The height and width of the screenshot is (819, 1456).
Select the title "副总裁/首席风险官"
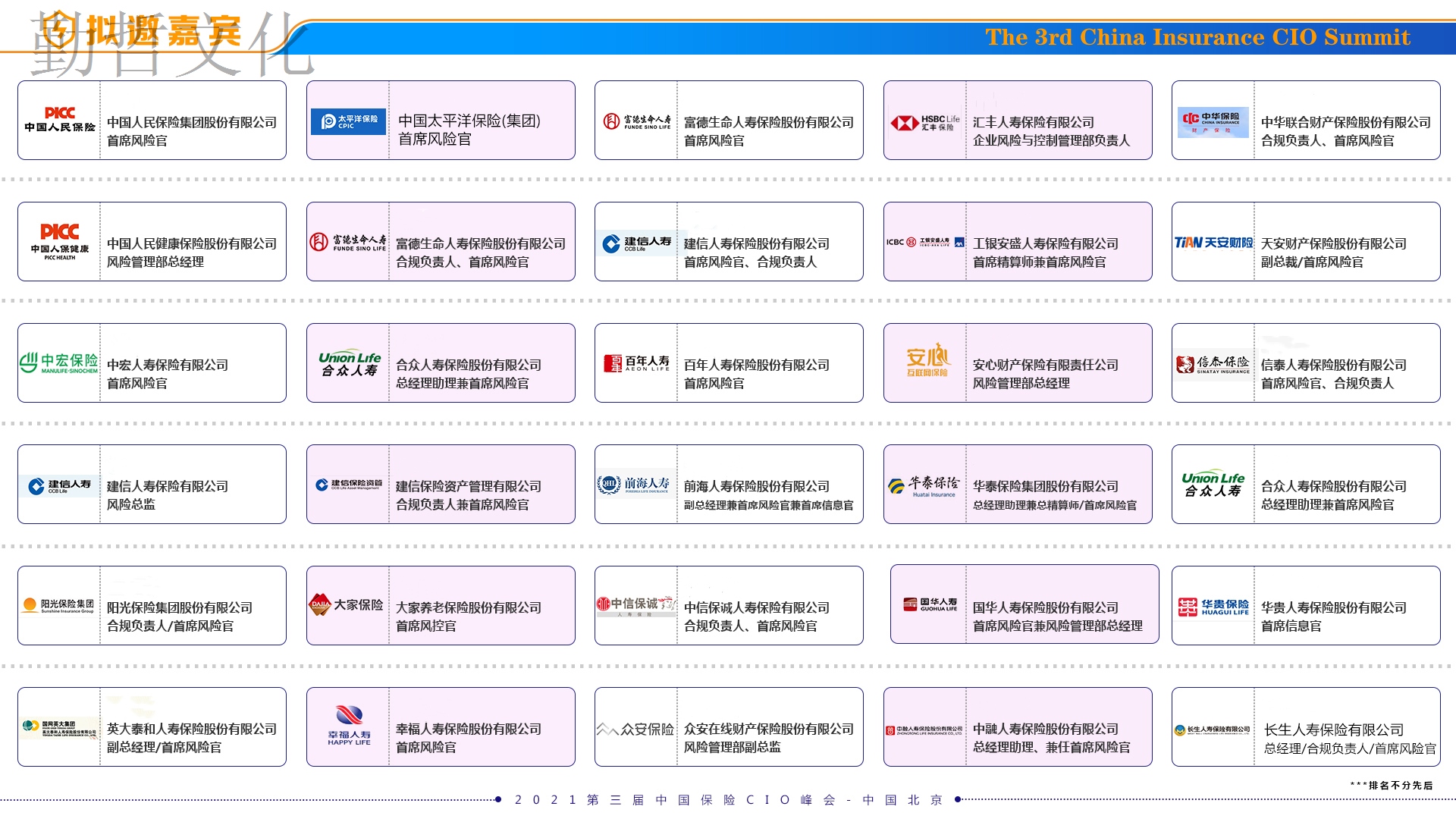pyautogui.click(x=1312, y=262)
